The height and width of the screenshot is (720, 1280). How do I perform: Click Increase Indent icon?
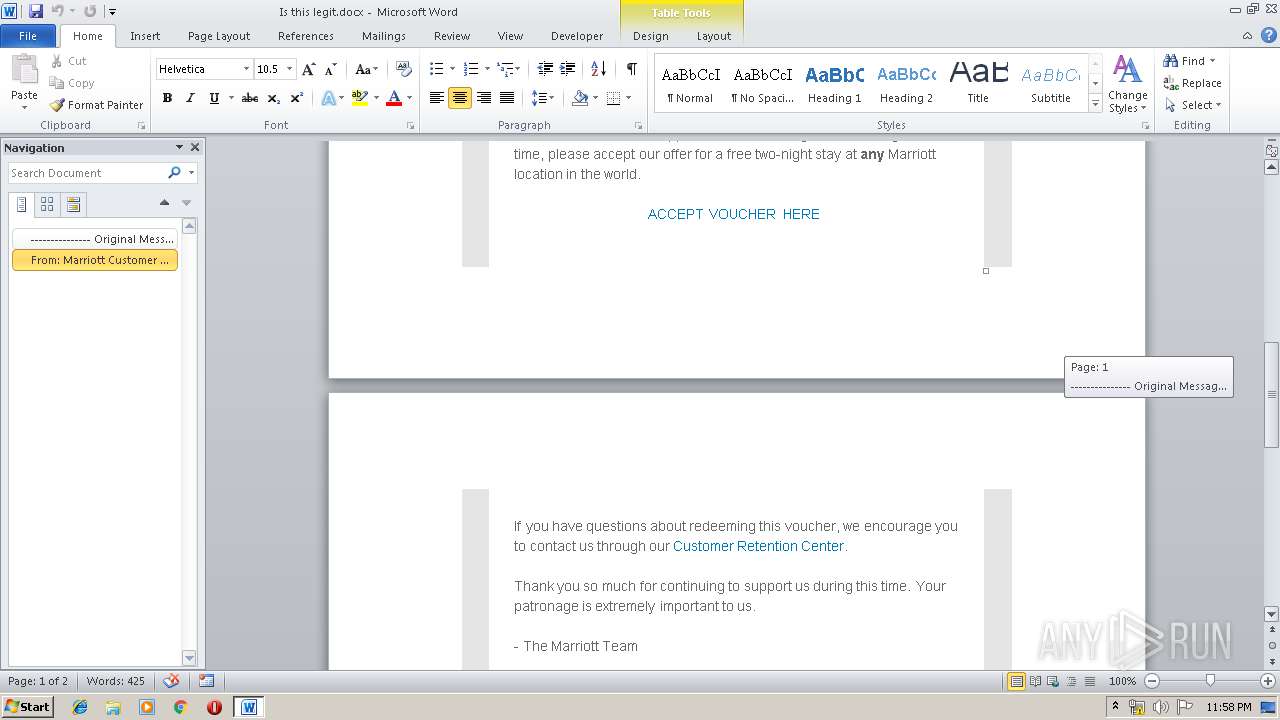click(567, 69)
